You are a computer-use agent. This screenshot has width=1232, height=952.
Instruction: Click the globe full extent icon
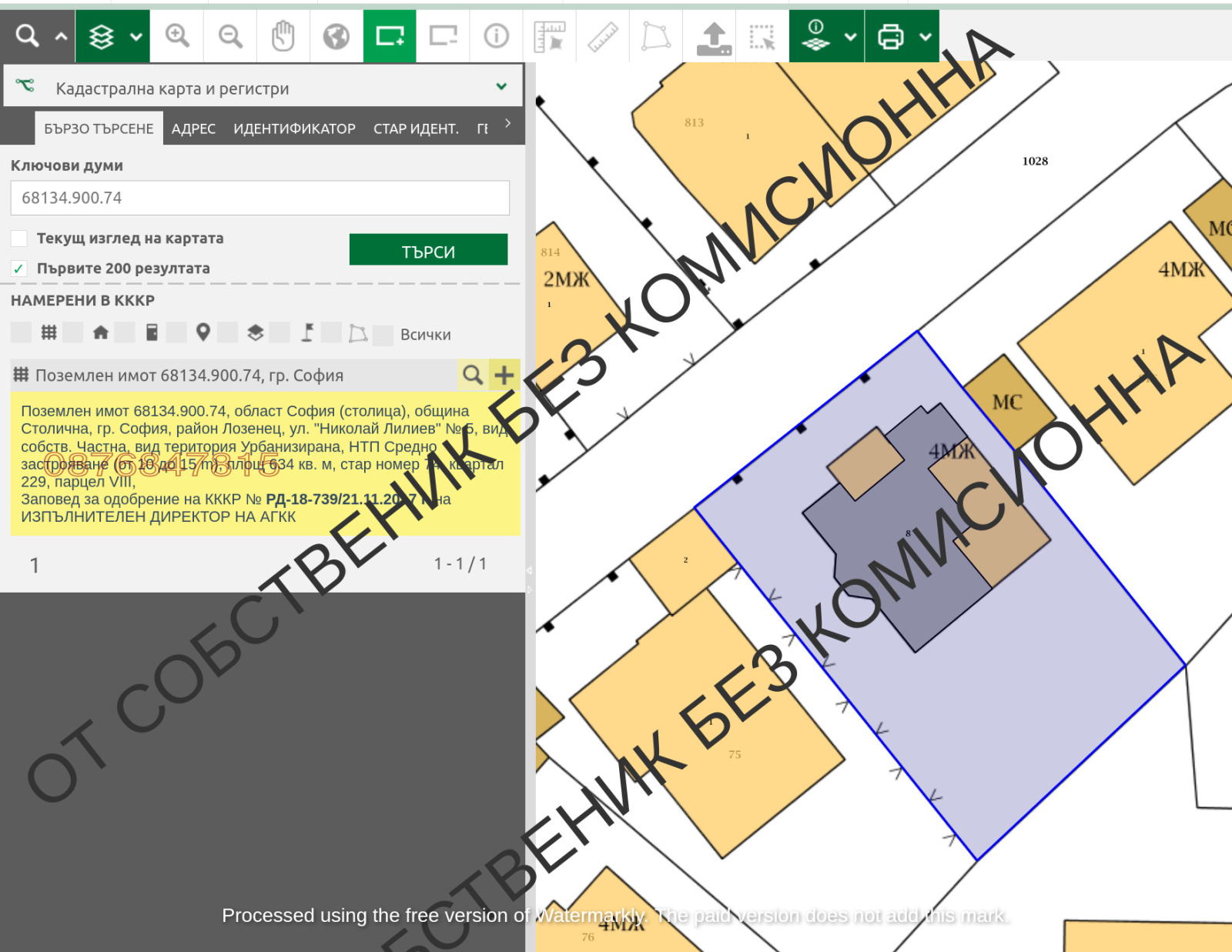[x=336, y=36]
